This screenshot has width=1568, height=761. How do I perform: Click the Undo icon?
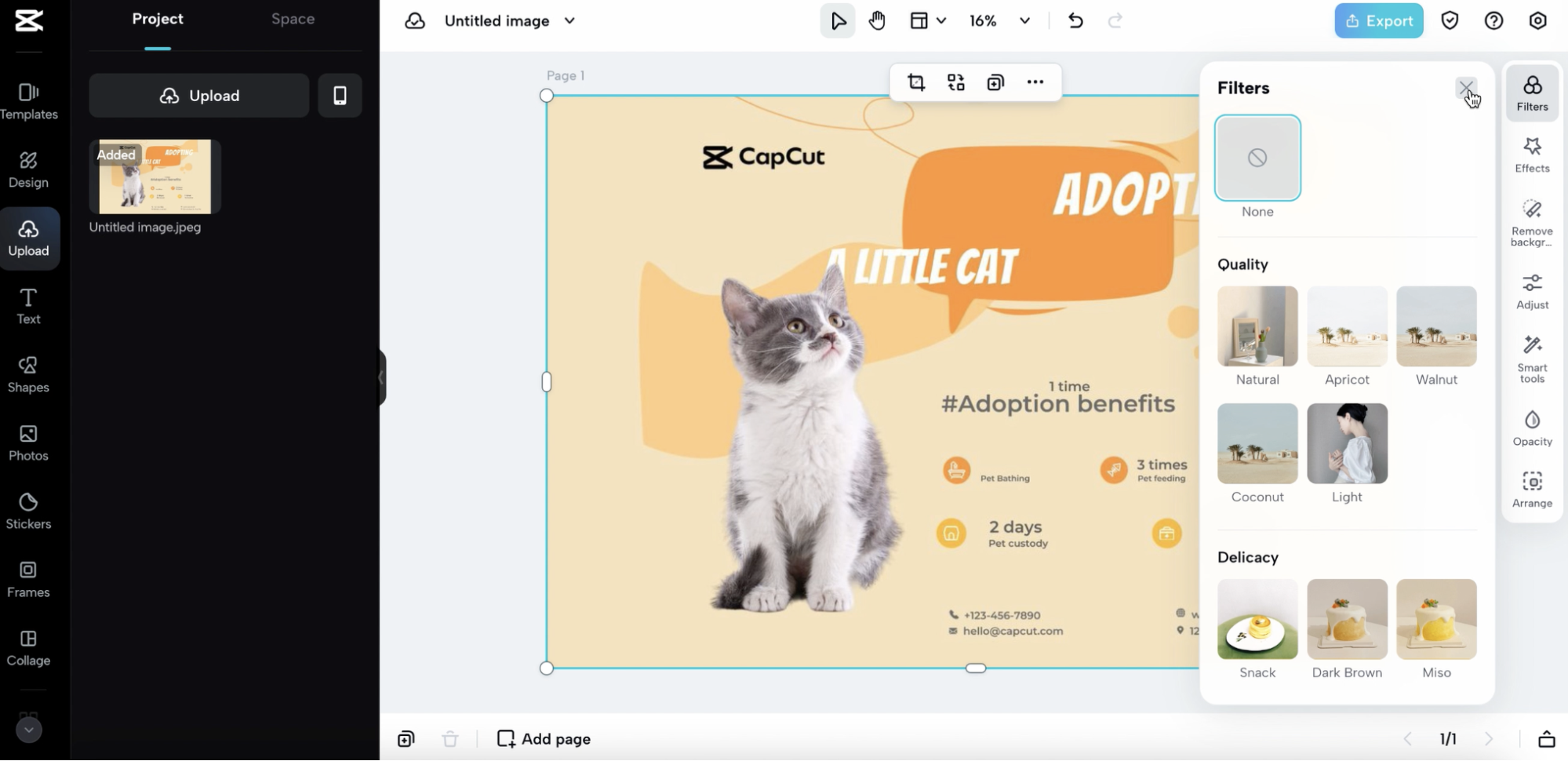[x=1075, y=20]
